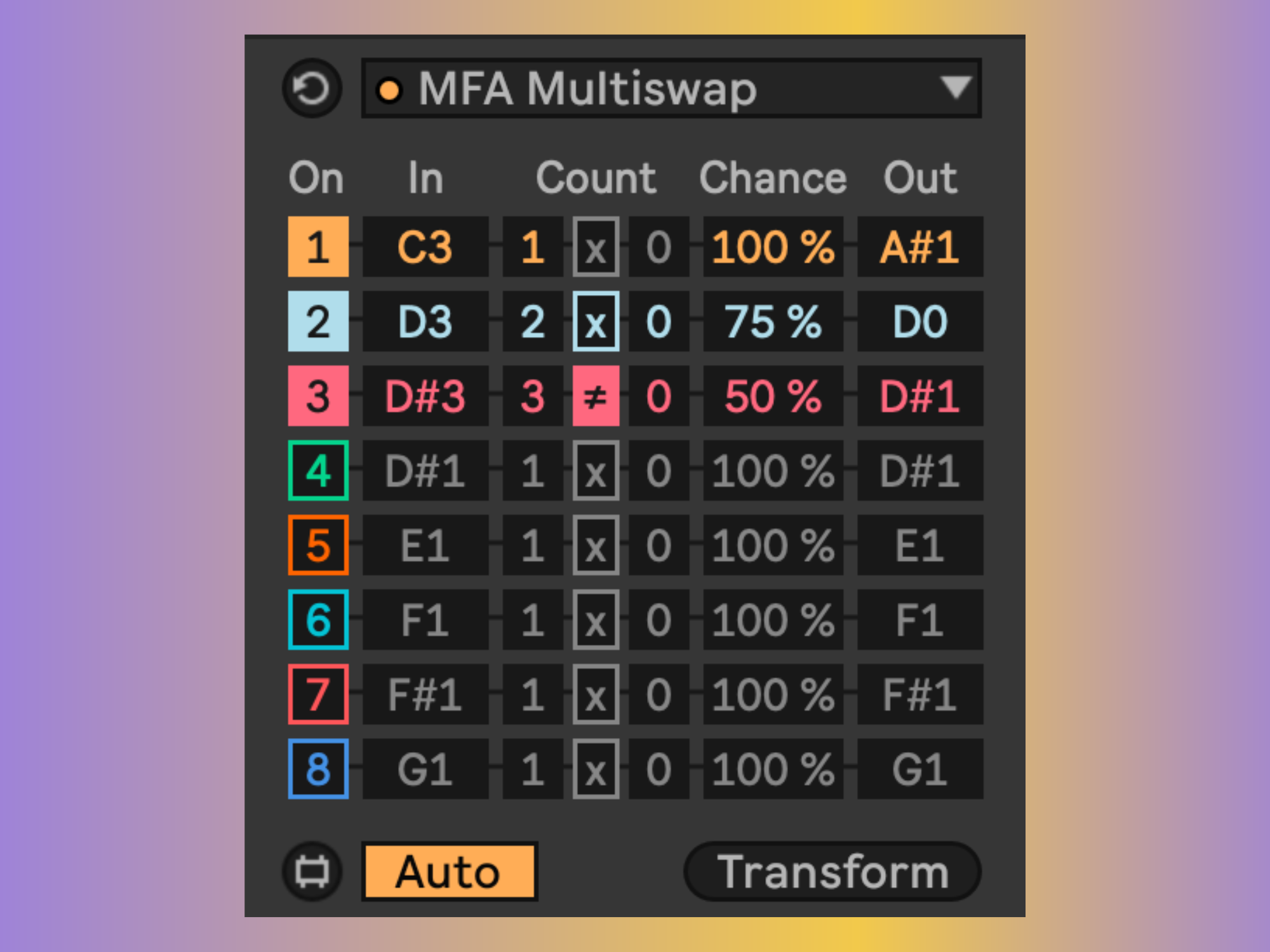
Task: Open the MFA Multiswap preset dropdown arrow
Action: [956, 88]
